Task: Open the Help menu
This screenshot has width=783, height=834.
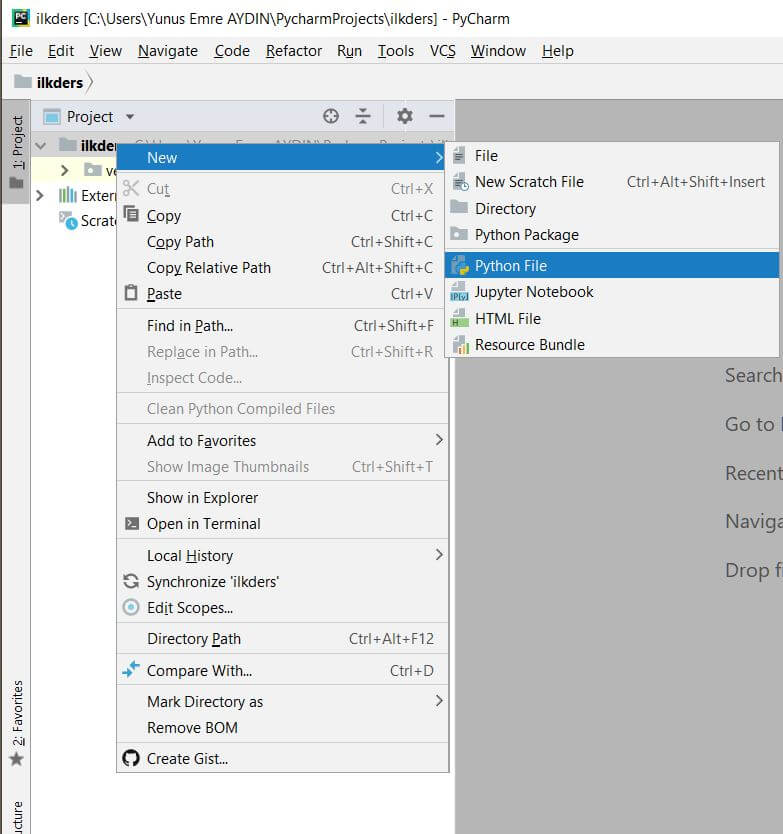Action: click(x=557, y=51)
